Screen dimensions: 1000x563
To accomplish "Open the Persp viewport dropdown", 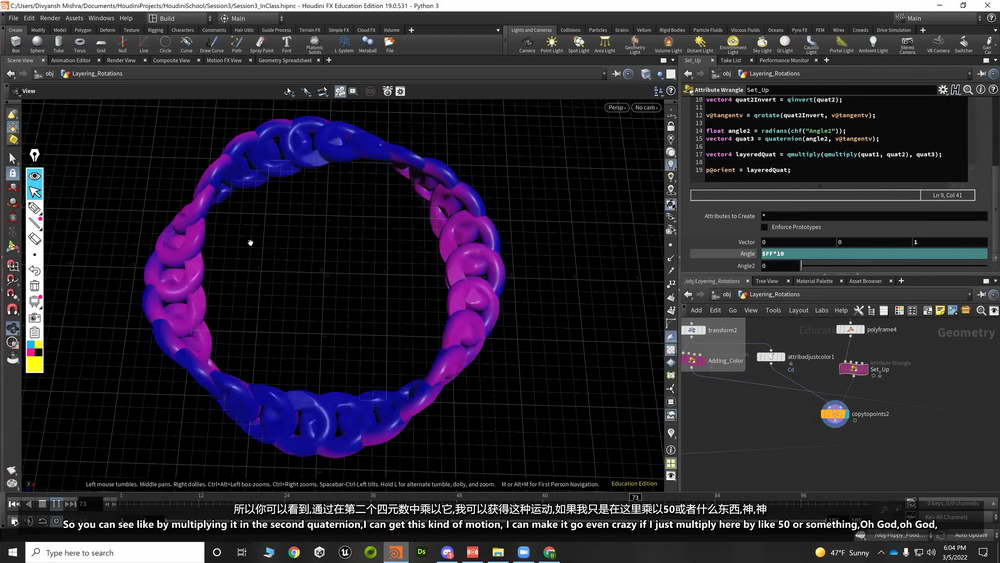I will 616,108.
